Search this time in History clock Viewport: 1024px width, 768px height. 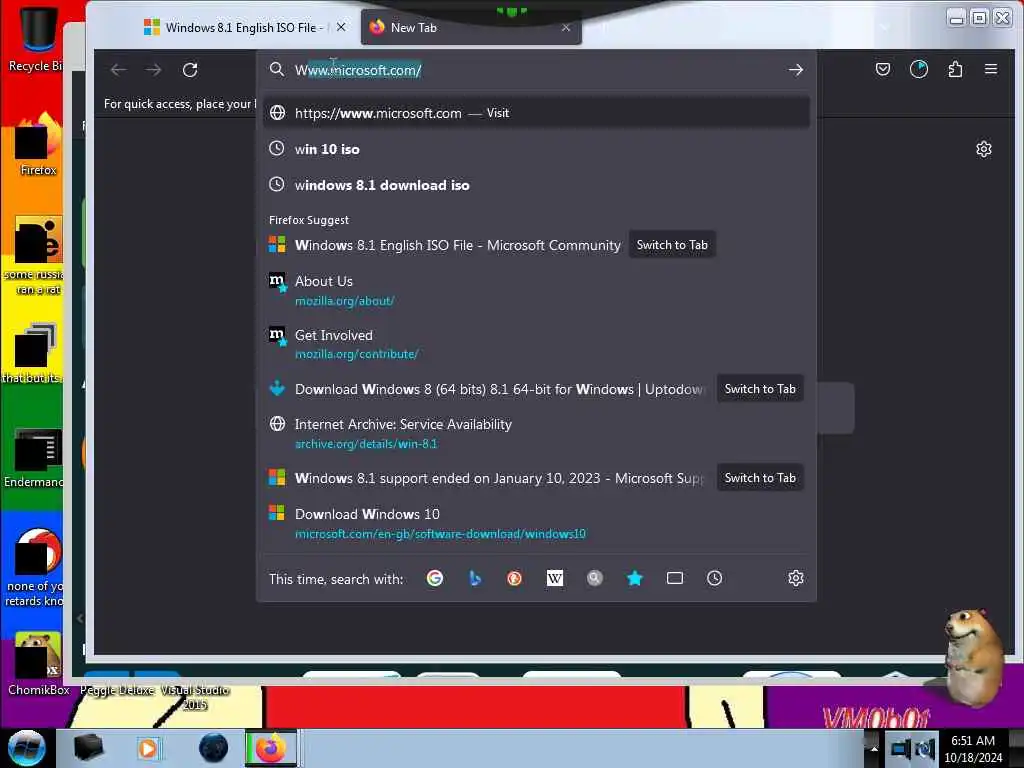714,579
